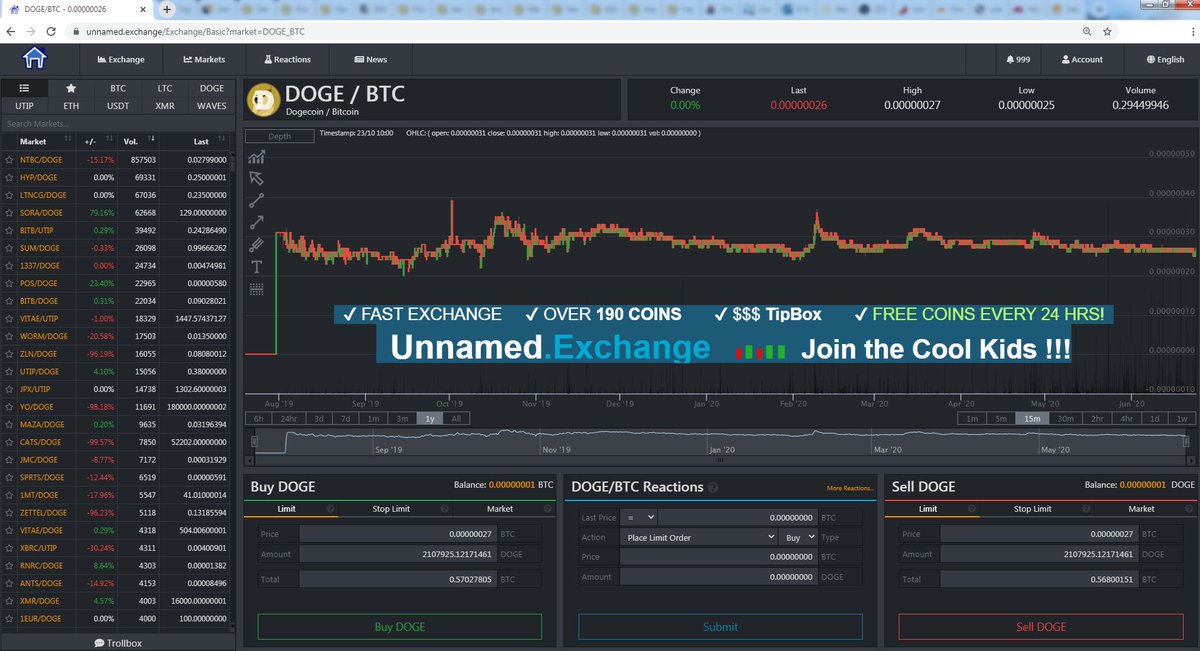
Task: Sort market list by +/- column
Action: pyautogui.click(x=97, y=141)
